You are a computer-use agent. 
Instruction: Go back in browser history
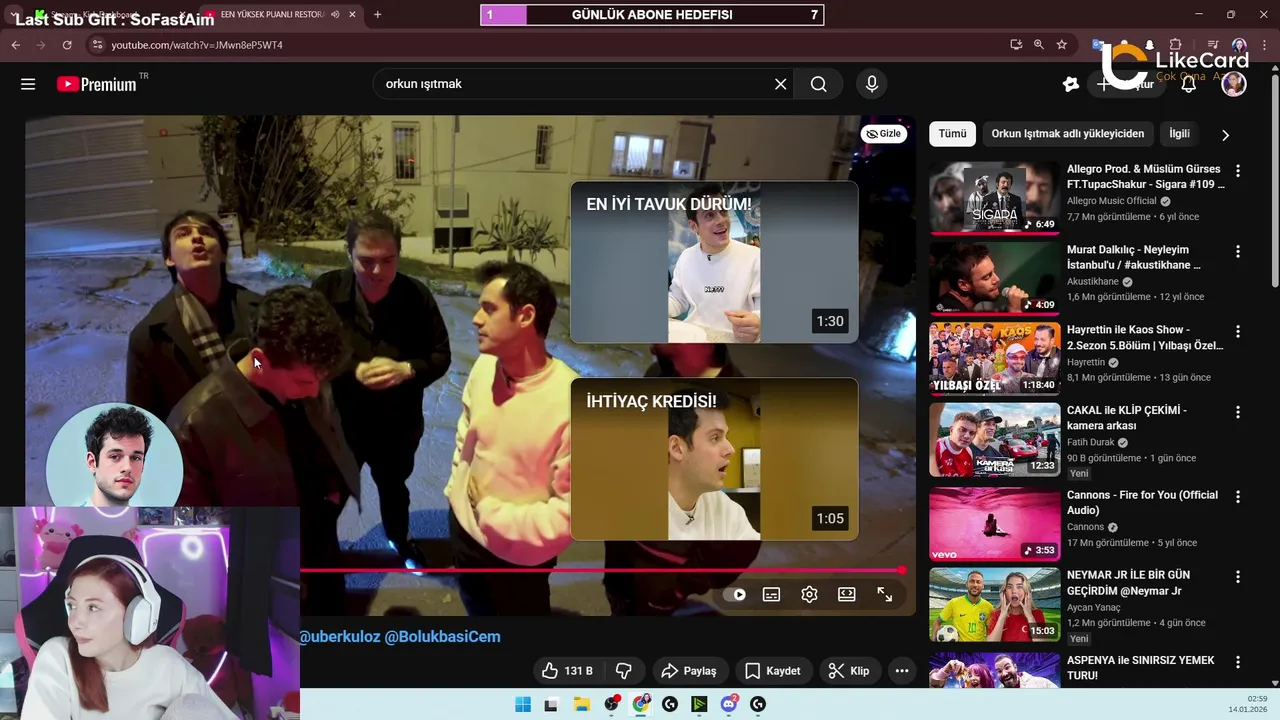click(15, 45)
